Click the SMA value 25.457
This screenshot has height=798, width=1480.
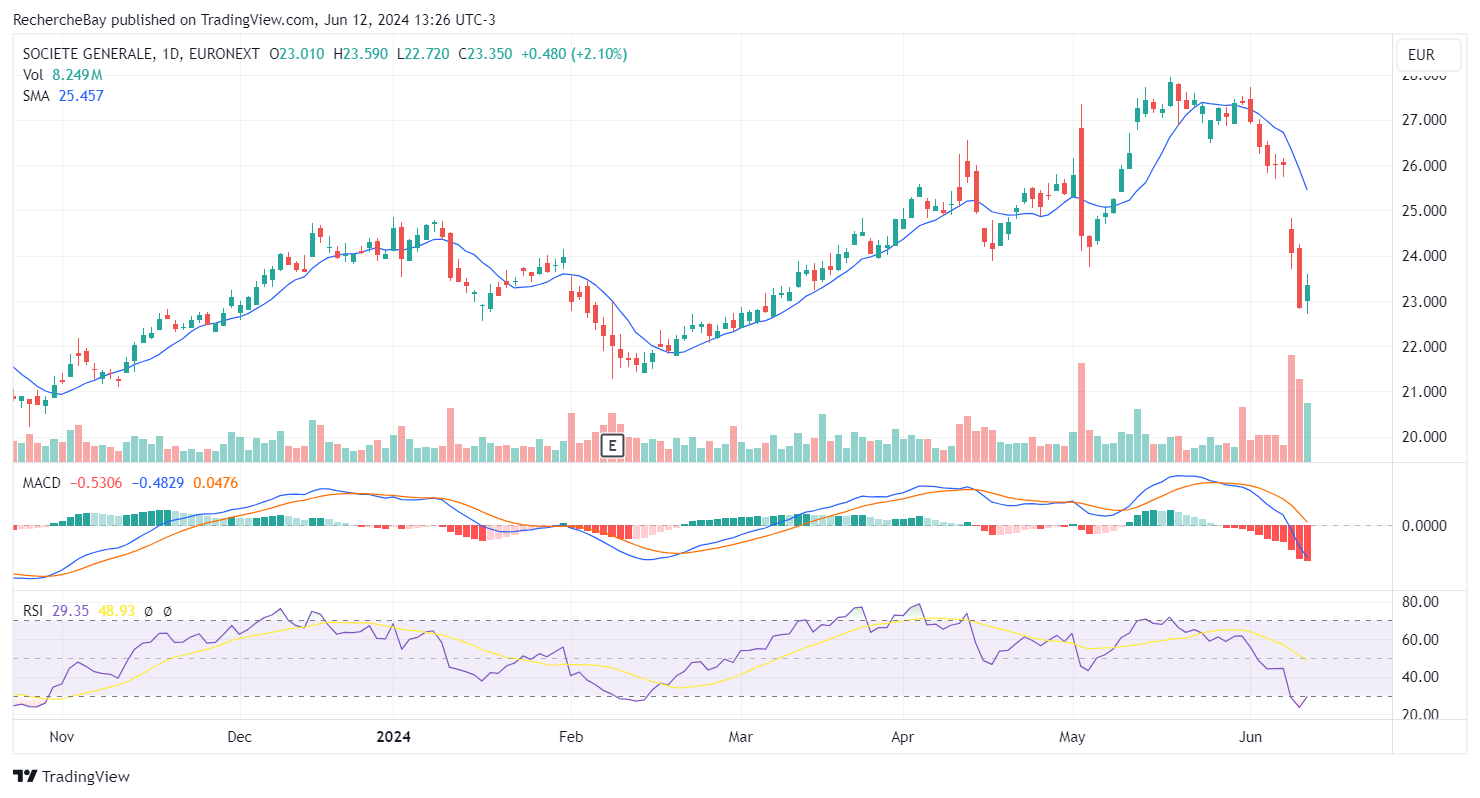[81, 96]
